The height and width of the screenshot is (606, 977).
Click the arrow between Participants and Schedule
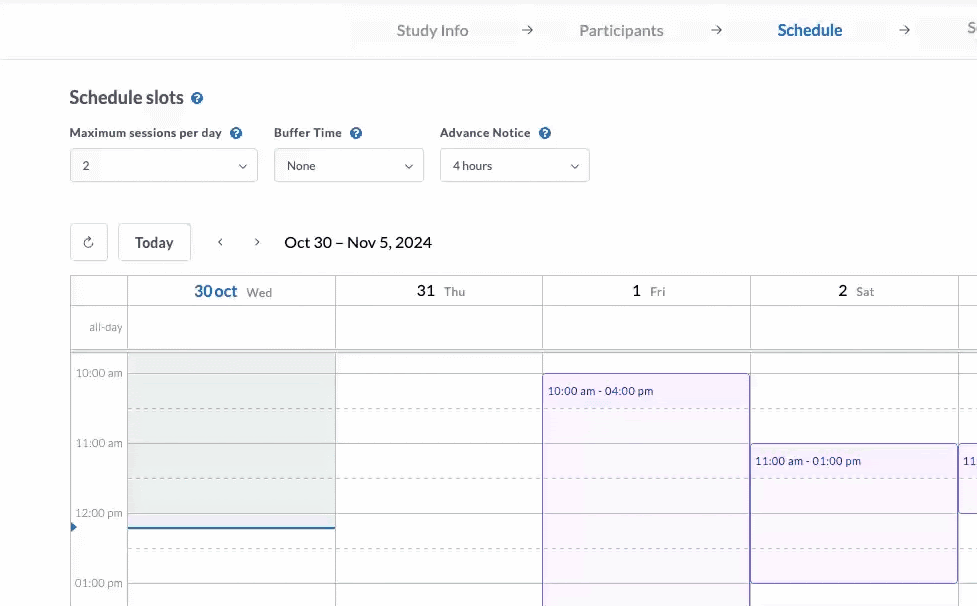716,30
